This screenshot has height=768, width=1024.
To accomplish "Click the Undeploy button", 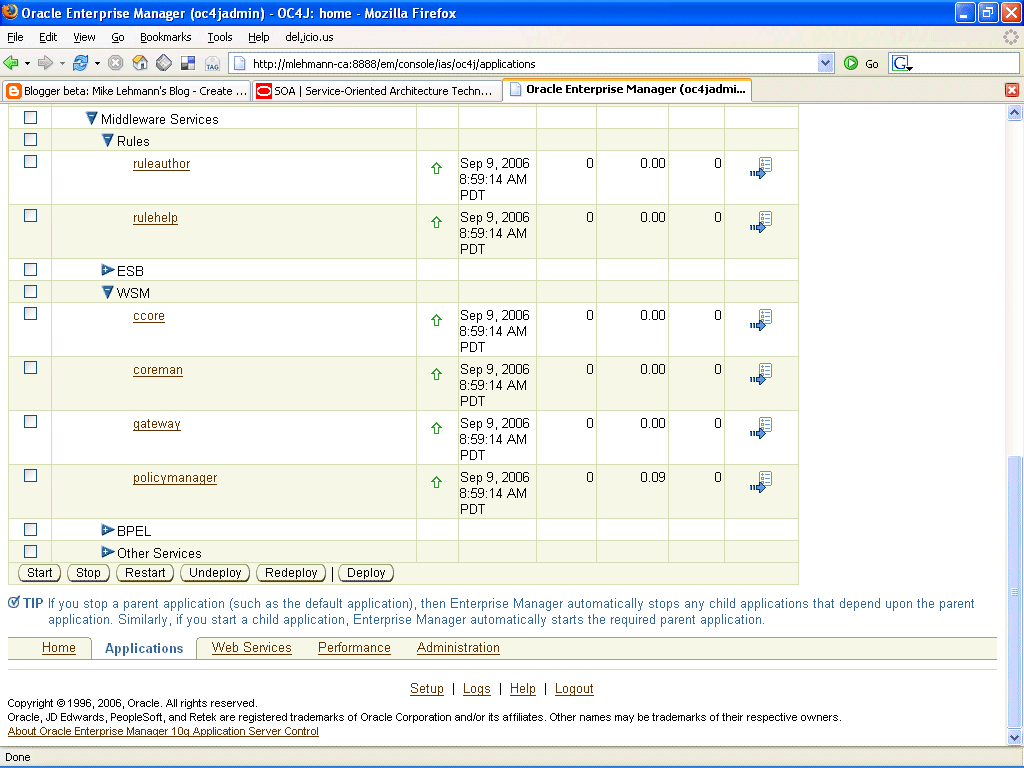I will pos(215,573).
